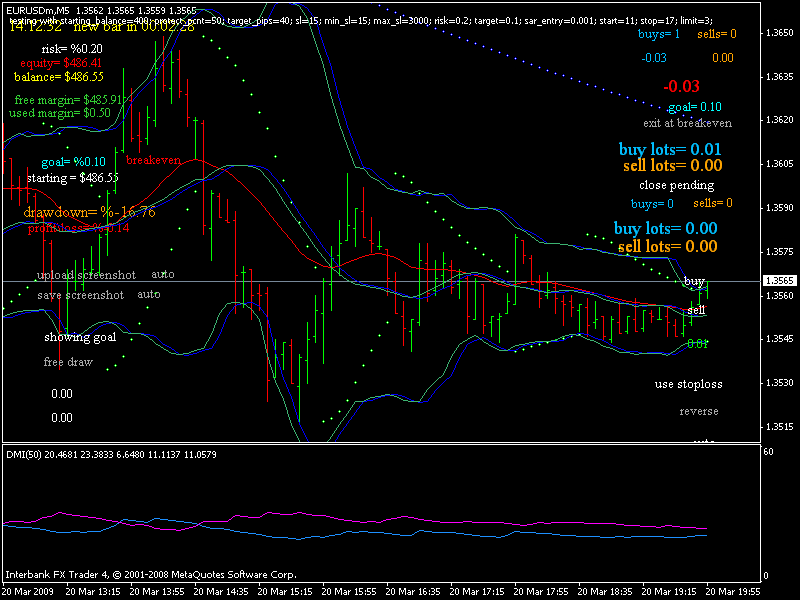Toggle 'exit at breakeven' option
Screen dimensions: 800x600
tap(687, 123)
